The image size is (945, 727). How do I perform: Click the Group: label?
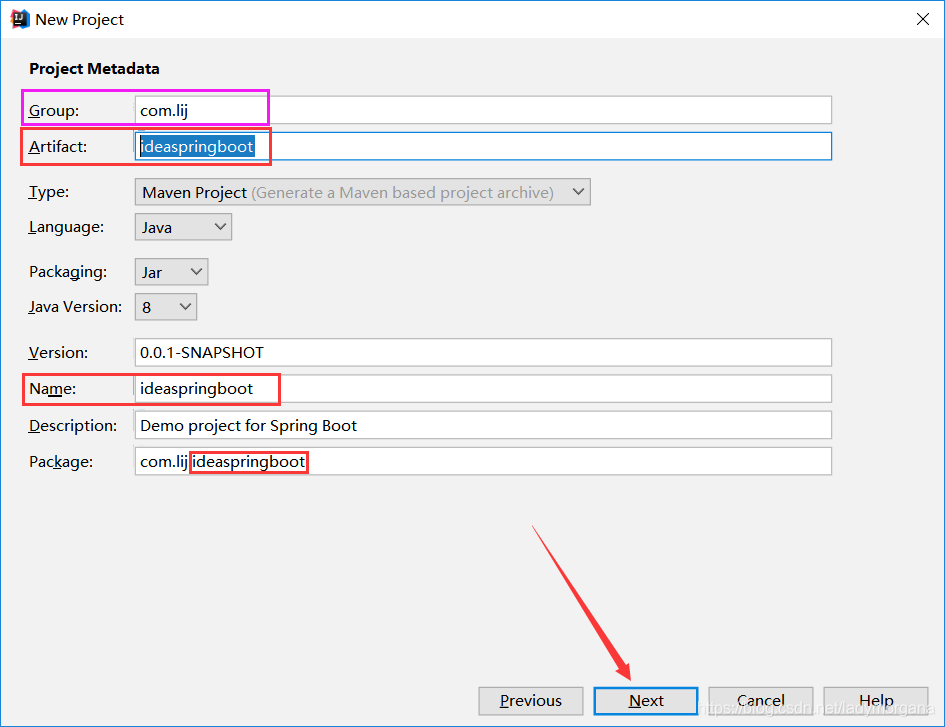point(54,111)
